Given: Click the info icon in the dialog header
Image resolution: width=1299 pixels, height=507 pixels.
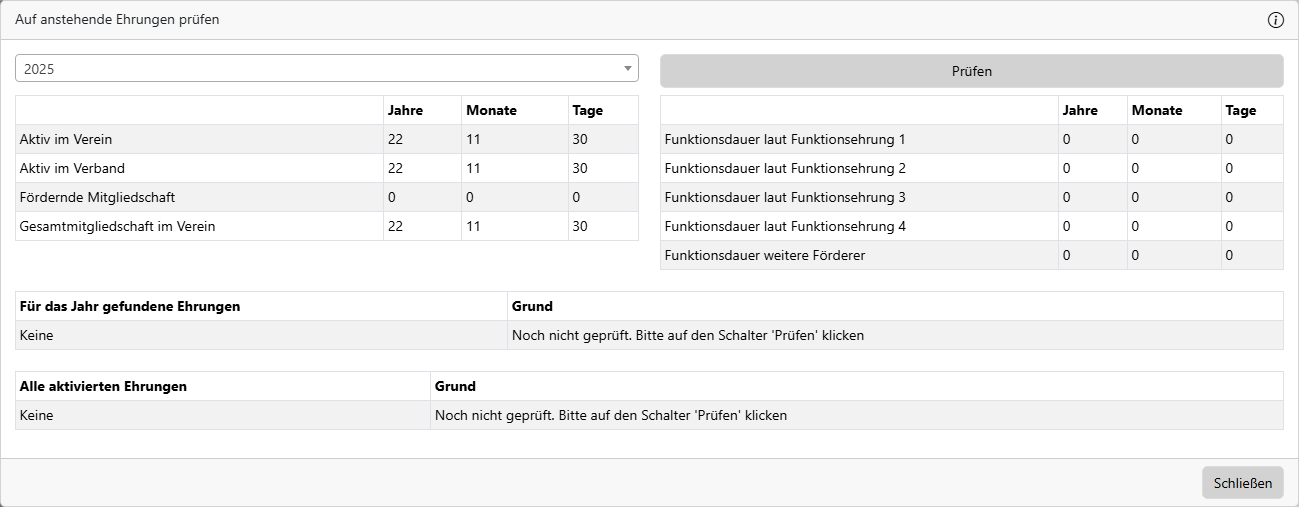Looking at the screenshot, I should (1275, 20).
